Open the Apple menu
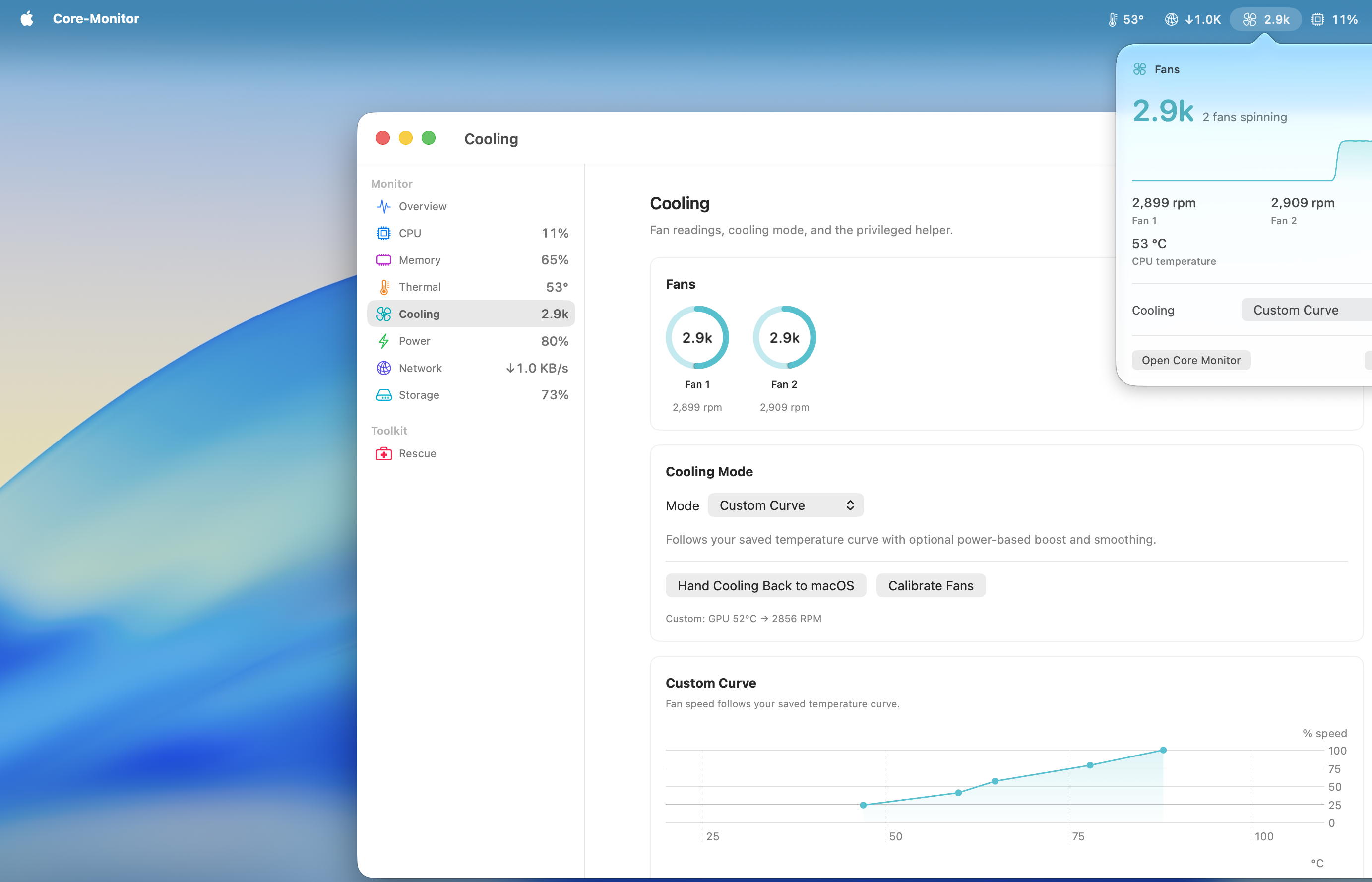1372x882 pixels. pyautogui.click(x=27, y=19)
